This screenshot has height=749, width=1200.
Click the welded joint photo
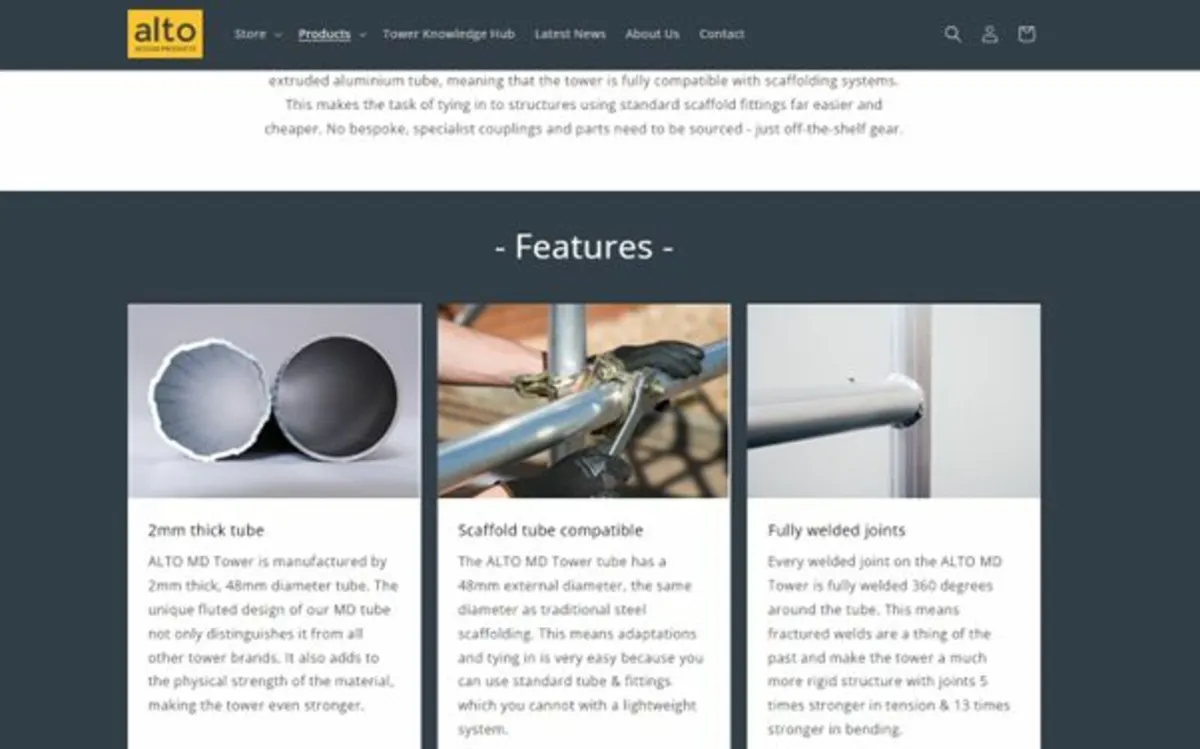pos(894,400)
